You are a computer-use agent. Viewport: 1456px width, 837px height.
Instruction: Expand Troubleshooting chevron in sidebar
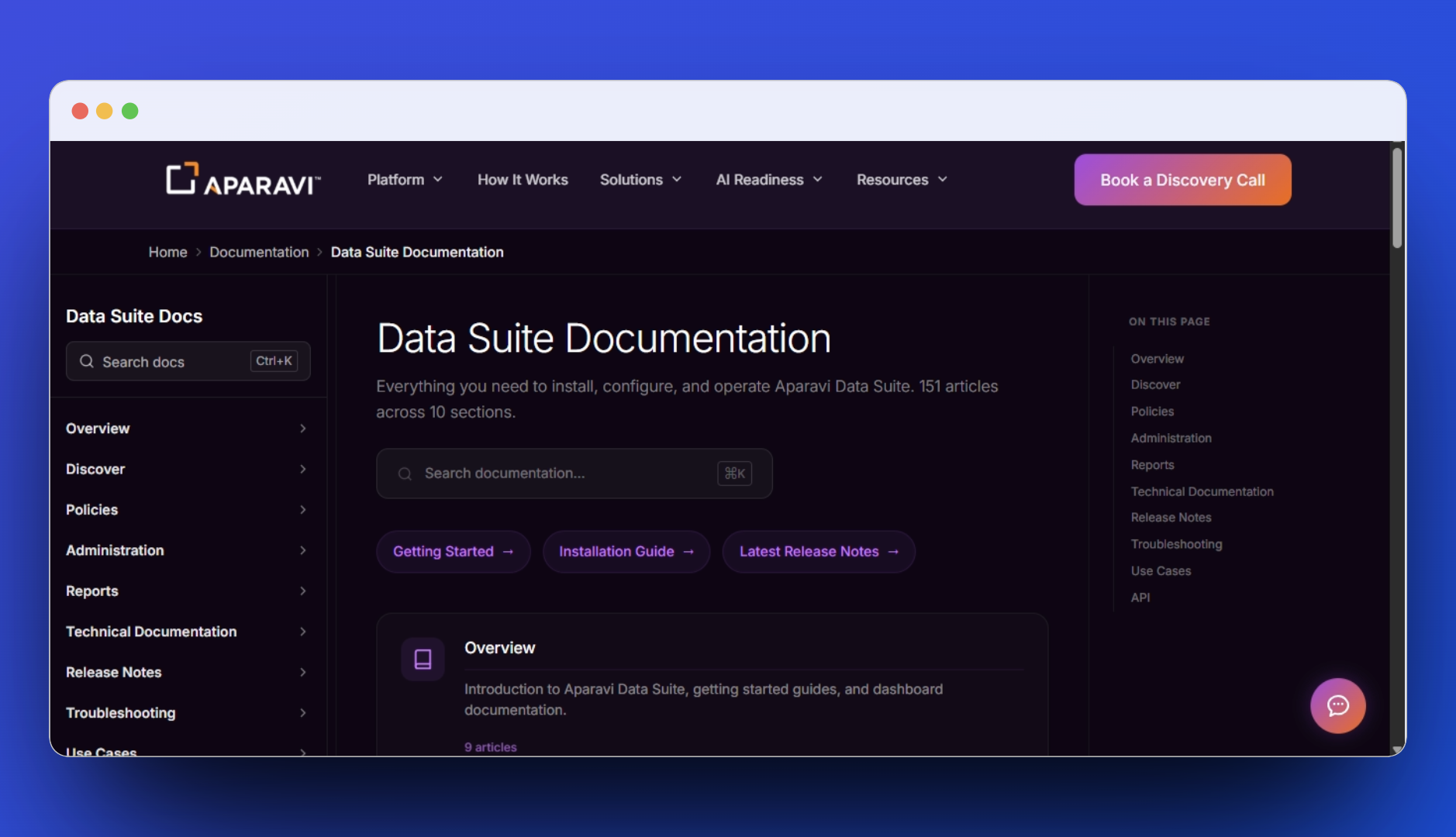(x=302, y=713)
